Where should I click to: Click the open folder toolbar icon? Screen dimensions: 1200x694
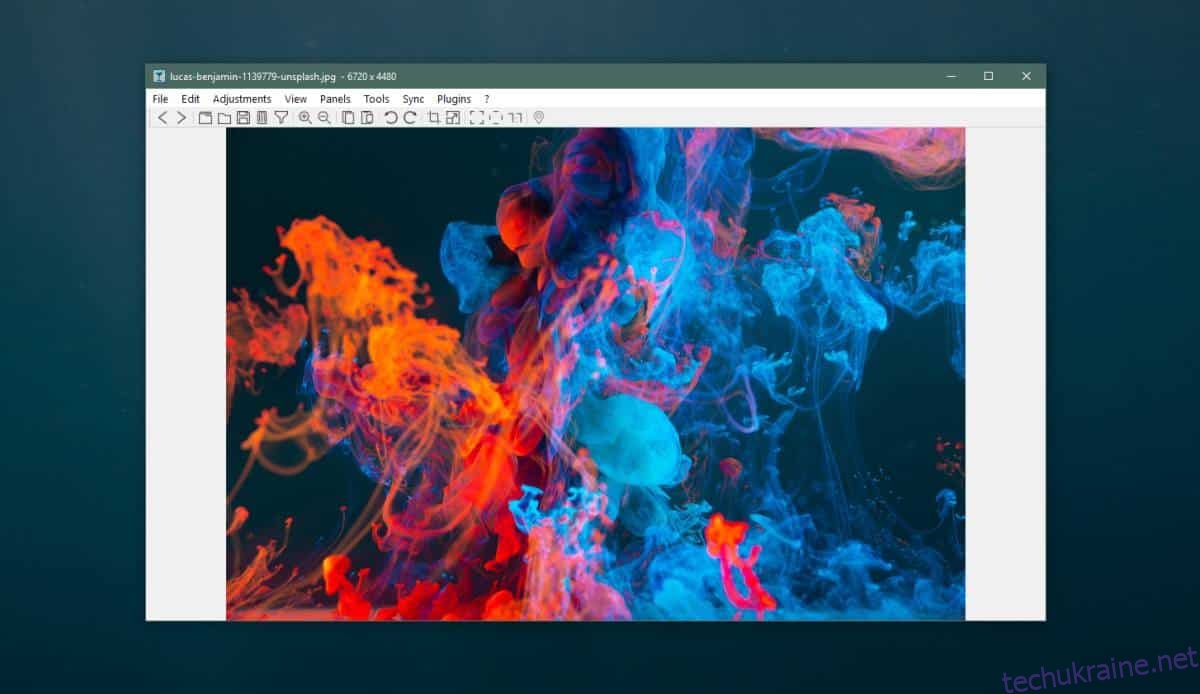tap(224, 118)
